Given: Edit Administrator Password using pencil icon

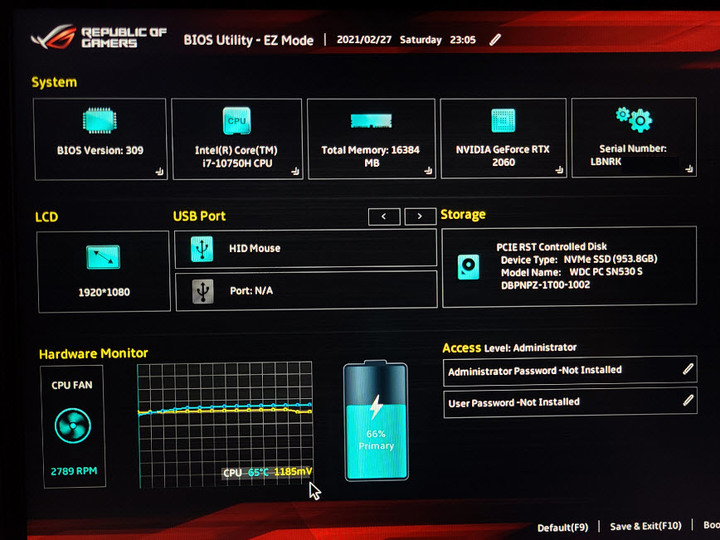Looking at the screenshot, I should point(688,369).
